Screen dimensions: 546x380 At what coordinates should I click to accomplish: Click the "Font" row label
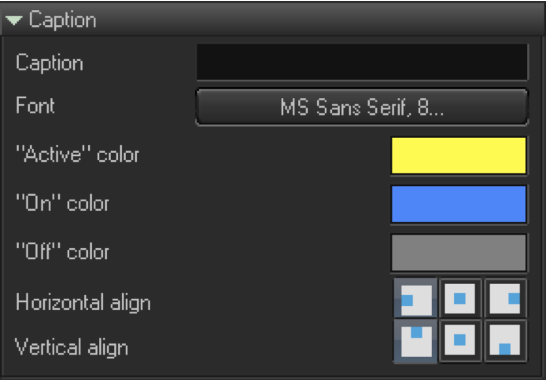click(35, 106)
